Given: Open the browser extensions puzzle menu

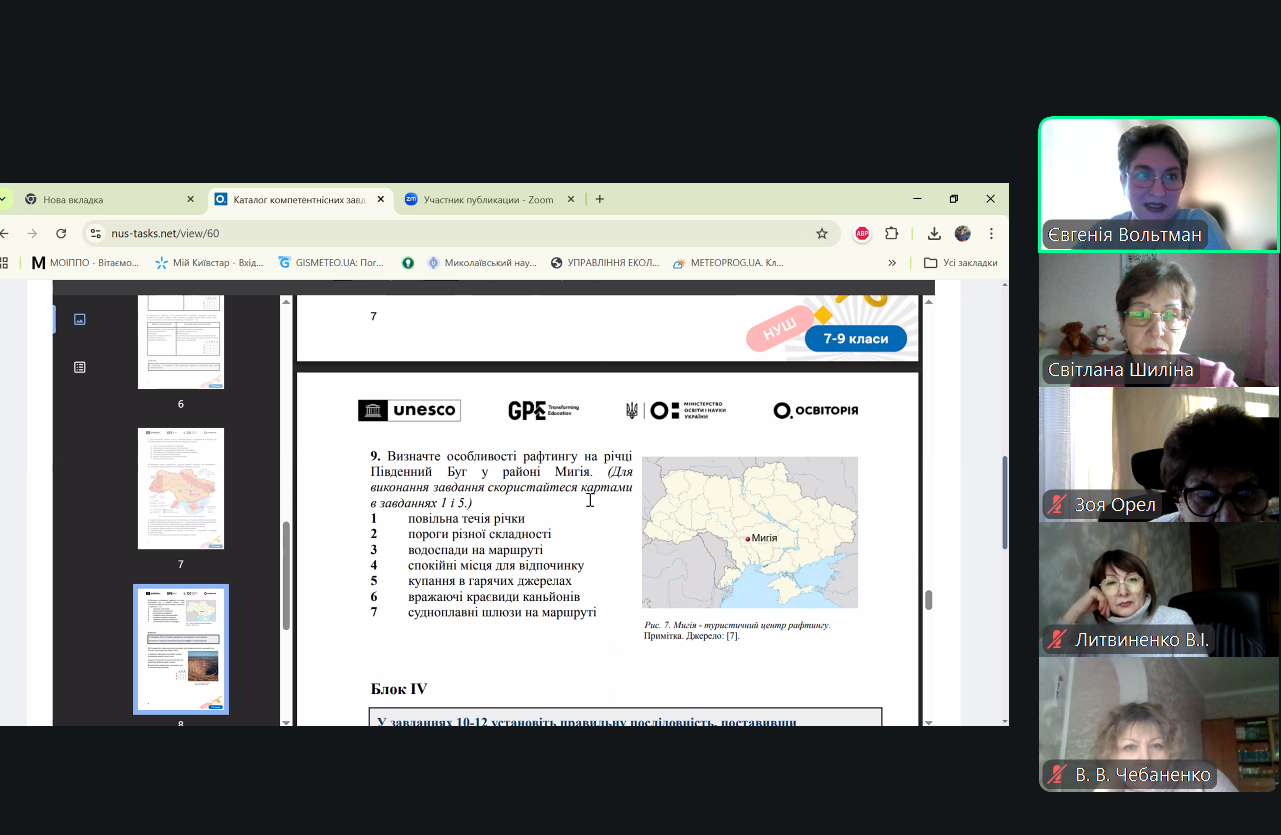Looking at the screenshot, I should click(892, 233).
